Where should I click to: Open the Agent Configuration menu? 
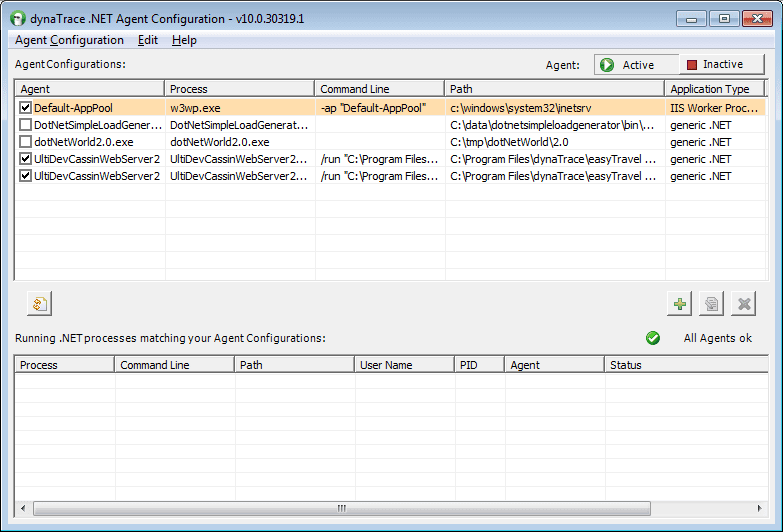pos(69,40)
